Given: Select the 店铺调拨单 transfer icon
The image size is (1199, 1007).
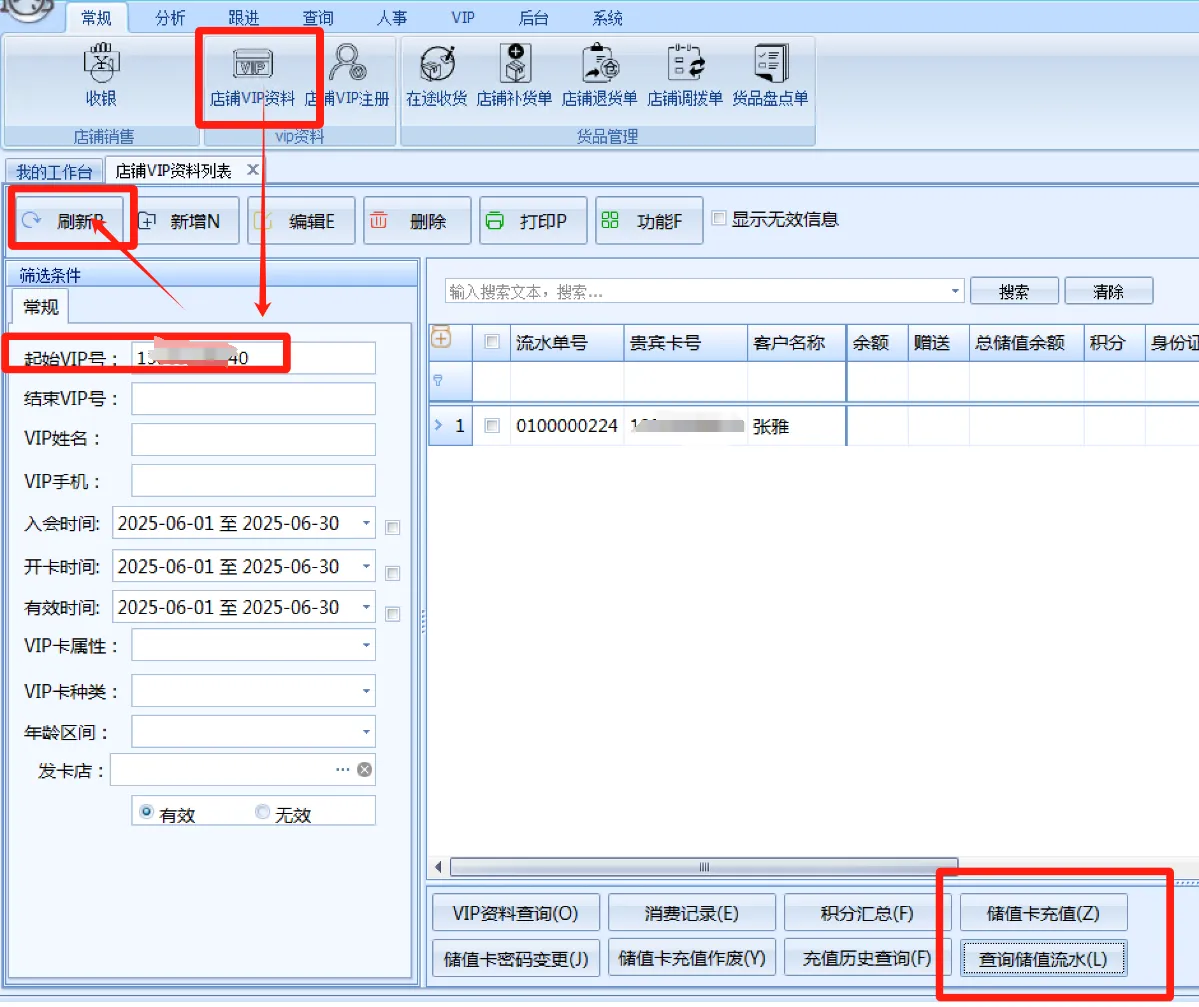Looking at the screenshot, I should click(685, 76).
